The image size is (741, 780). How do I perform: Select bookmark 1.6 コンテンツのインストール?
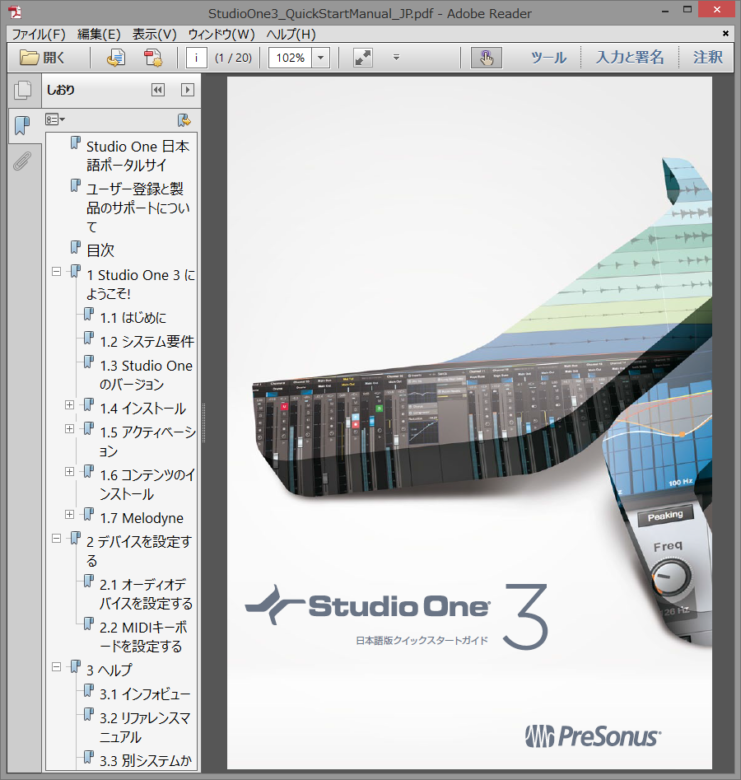147,485
